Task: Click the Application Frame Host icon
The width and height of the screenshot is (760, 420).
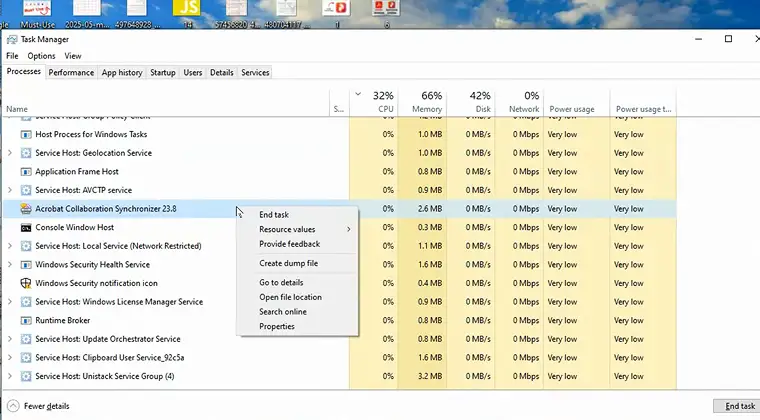Action: coord(26,171)
